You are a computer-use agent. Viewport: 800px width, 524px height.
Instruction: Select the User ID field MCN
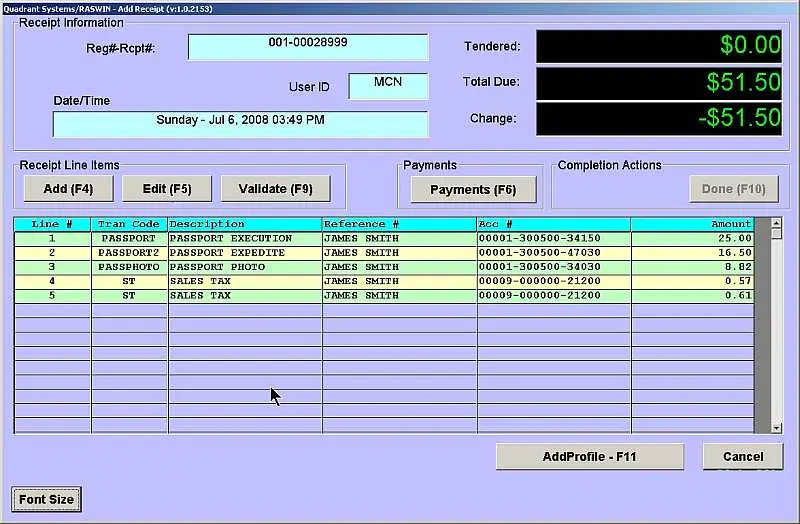pos(388,86)
